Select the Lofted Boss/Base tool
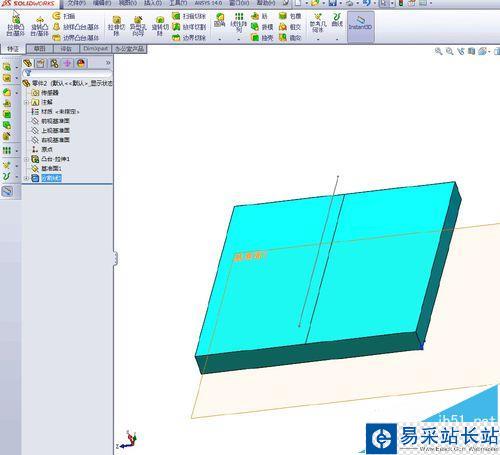500x455 pixels. (x=76, y=27)
